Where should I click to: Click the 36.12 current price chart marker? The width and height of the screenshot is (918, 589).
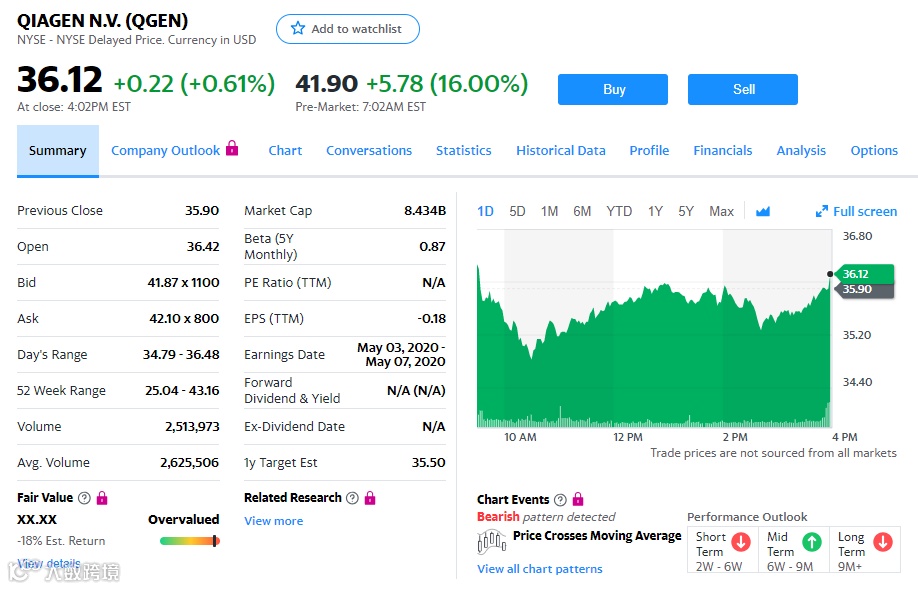click(x=865, y=274)
